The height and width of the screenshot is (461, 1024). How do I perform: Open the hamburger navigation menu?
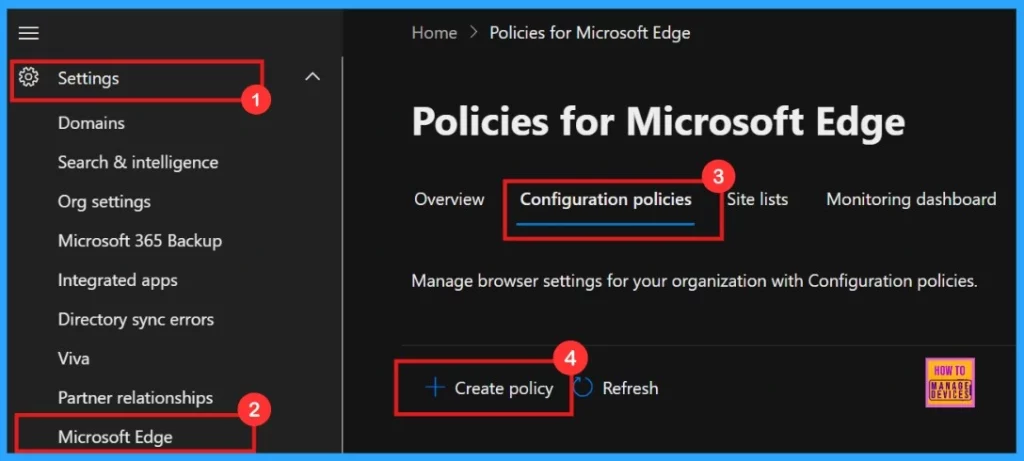point(29,33)
